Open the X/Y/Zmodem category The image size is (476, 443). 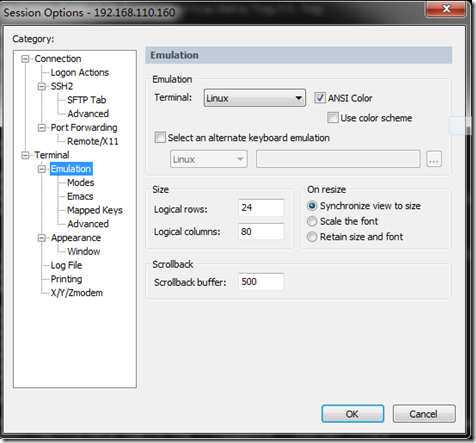[x=77, y=293]
